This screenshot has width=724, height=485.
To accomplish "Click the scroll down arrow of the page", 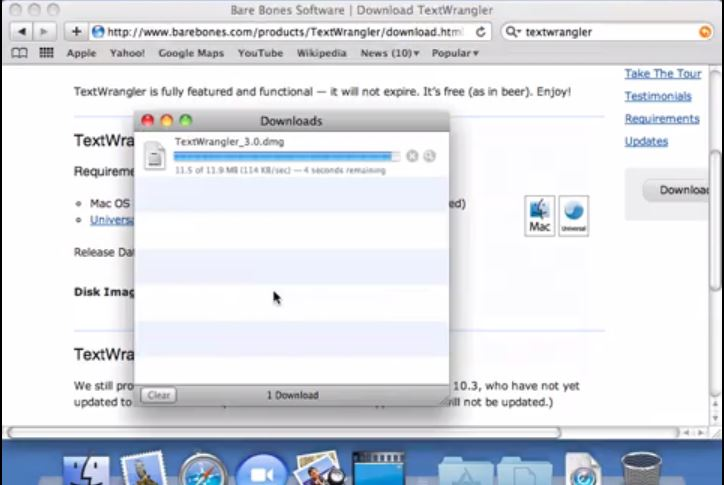I will coord(715,418).
